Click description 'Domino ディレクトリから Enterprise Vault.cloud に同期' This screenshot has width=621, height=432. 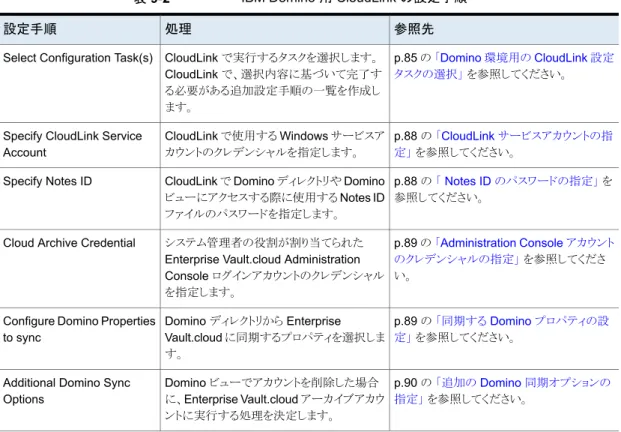(274, 337)
